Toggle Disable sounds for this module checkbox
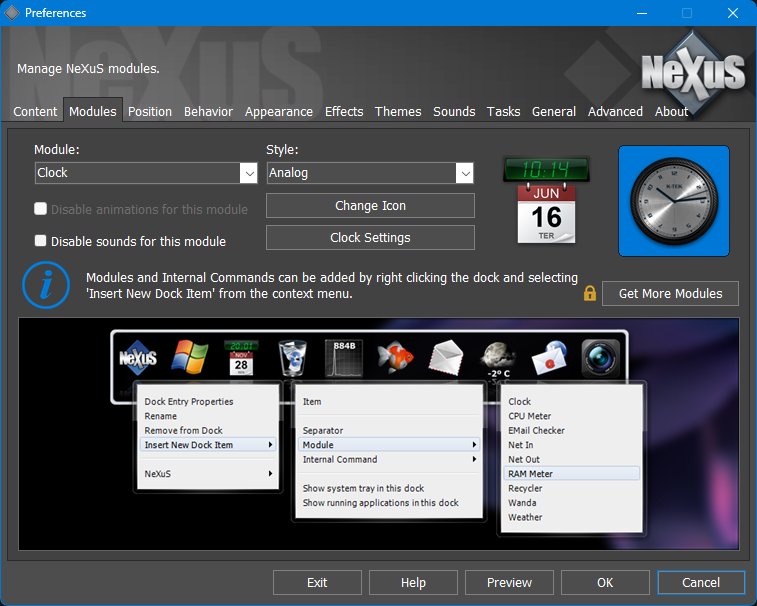The width and height of the screenshot is (757, 606). (41, 240)
